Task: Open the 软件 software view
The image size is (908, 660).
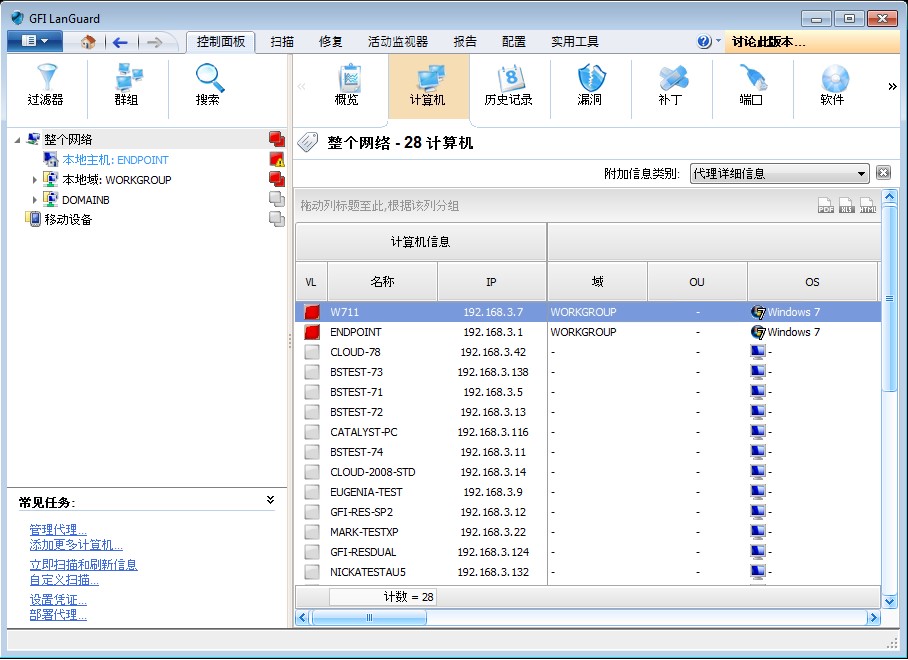Action: 833,86
